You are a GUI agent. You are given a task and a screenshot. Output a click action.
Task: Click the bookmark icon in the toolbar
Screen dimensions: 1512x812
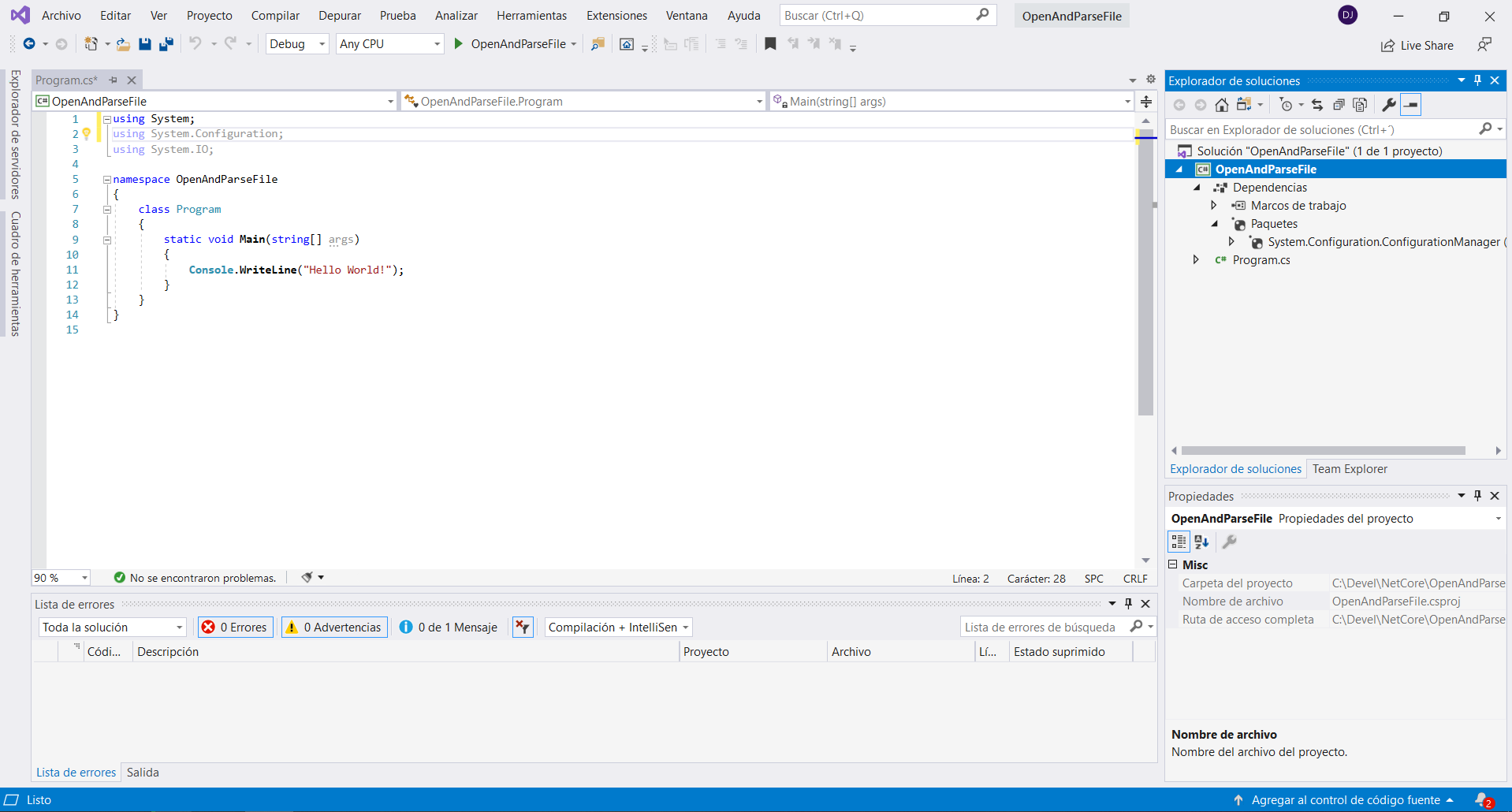click(x=770, y=44)
